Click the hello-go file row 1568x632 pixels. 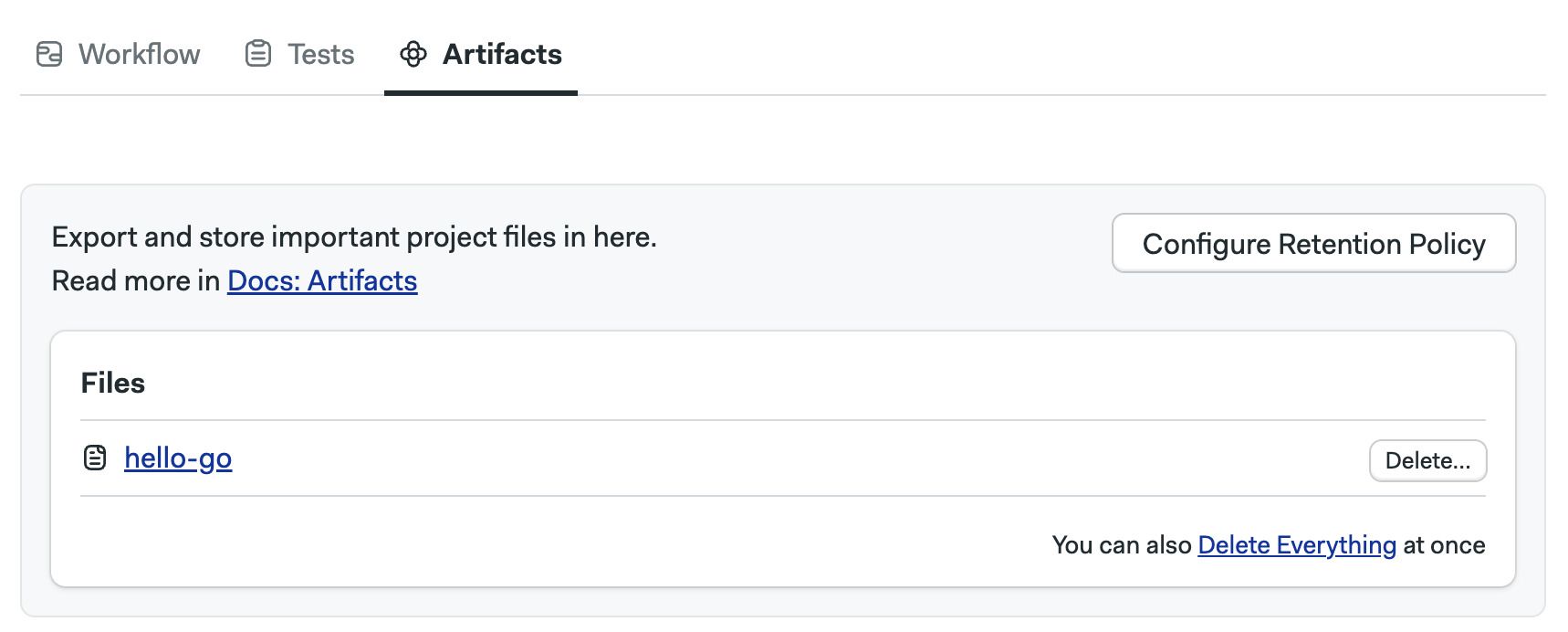(x=783, y=458)
